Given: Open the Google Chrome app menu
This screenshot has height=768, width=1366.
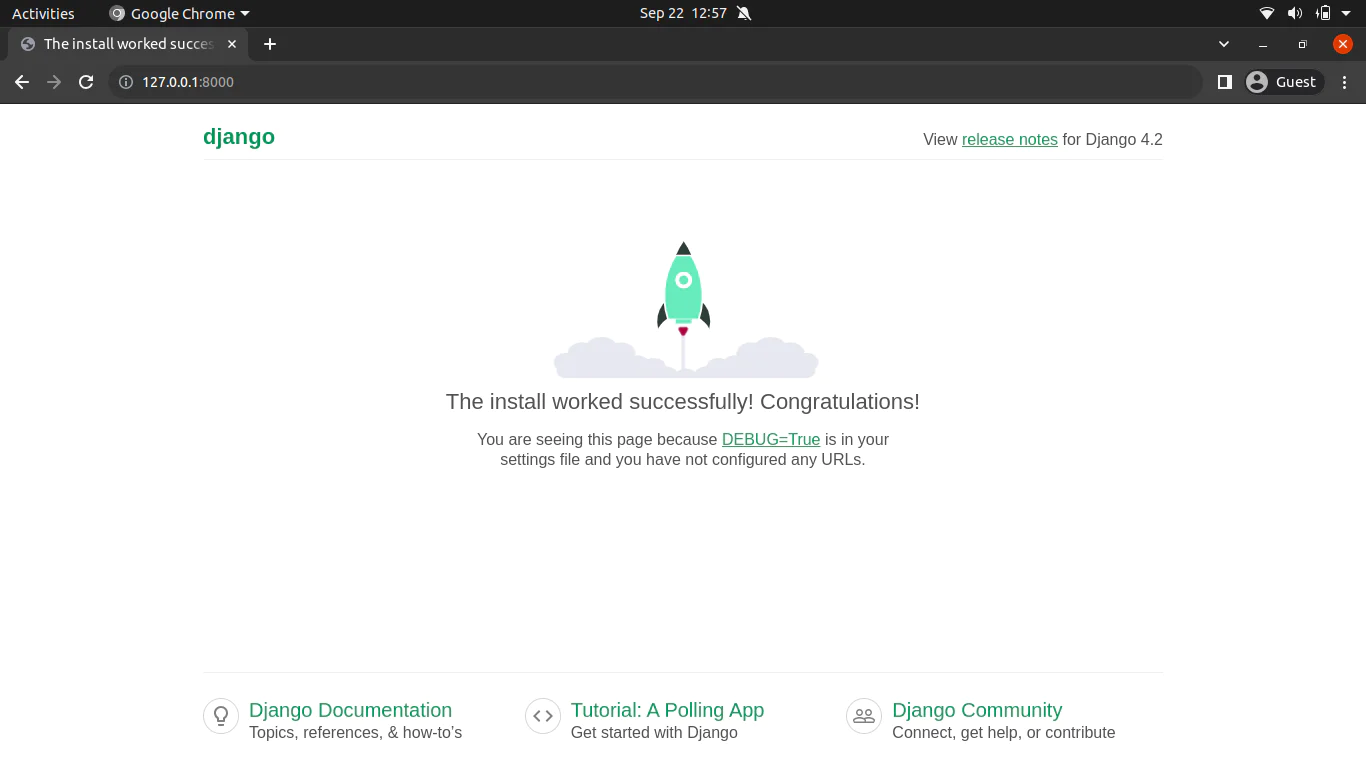Looking at the screenshot, I should (179, 14).
